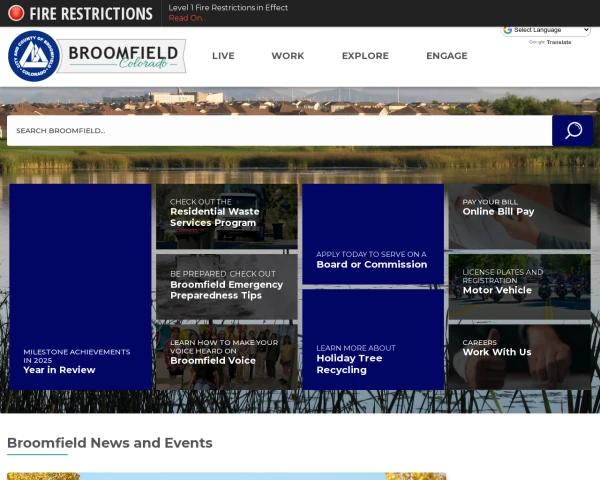Click the magnifying glass search button

573,131
